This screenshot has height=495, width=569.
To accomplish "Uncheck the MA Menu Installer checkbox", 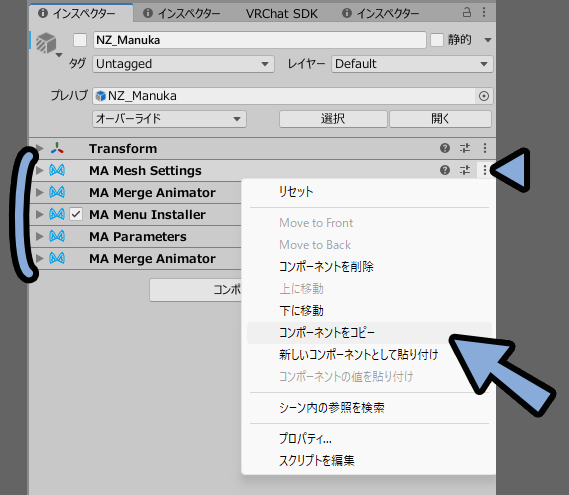I will point(76,214).
